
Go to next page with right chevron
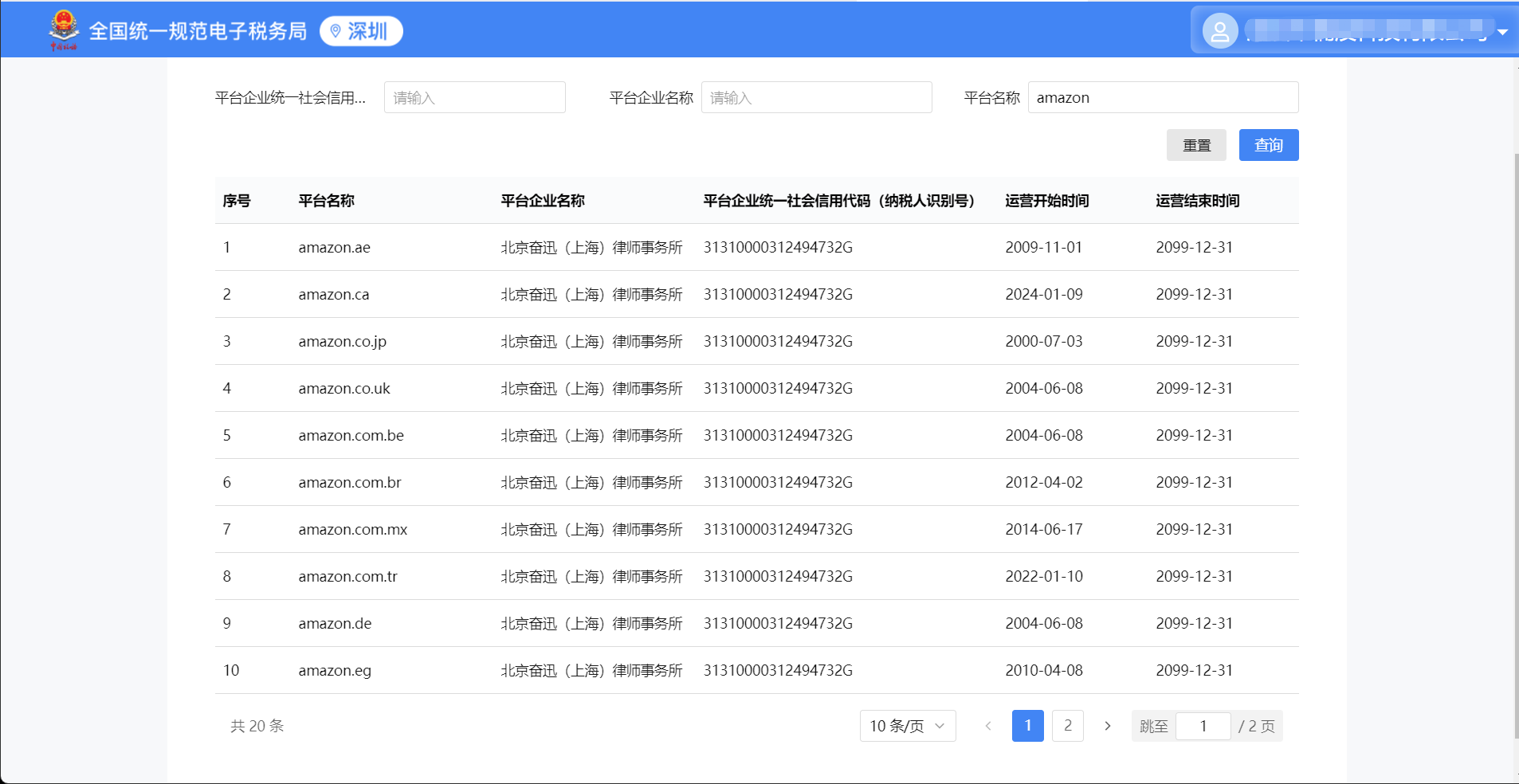tap(1107, 726)
